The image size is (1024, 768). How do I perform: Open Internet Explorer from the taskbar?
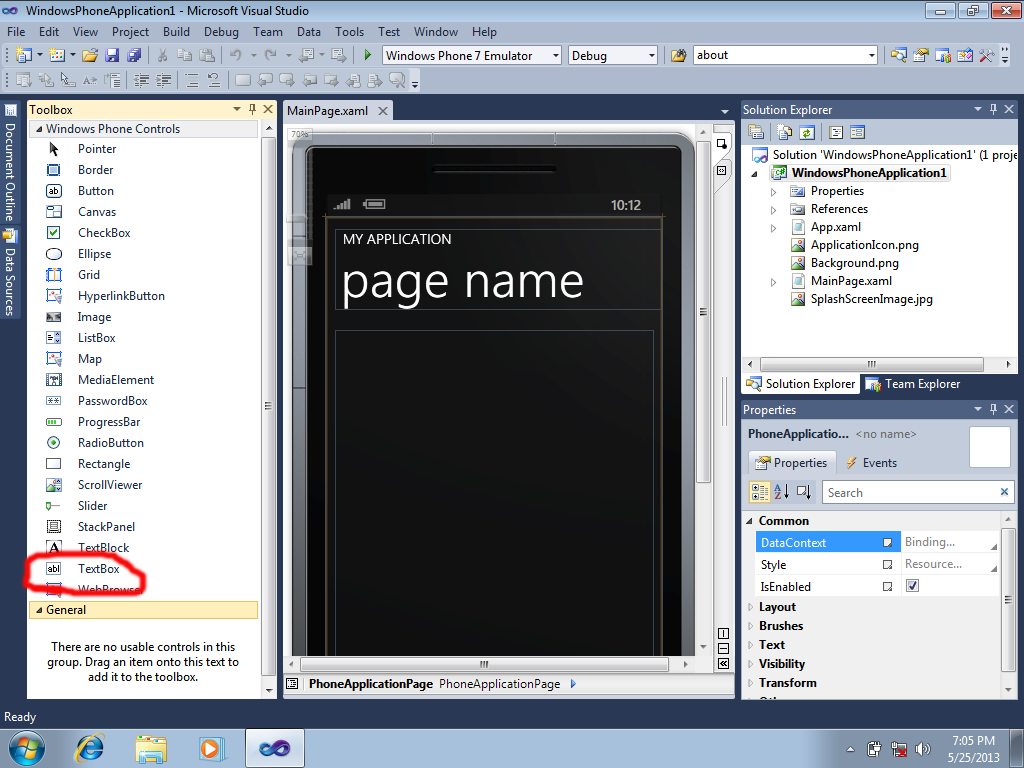90,748
